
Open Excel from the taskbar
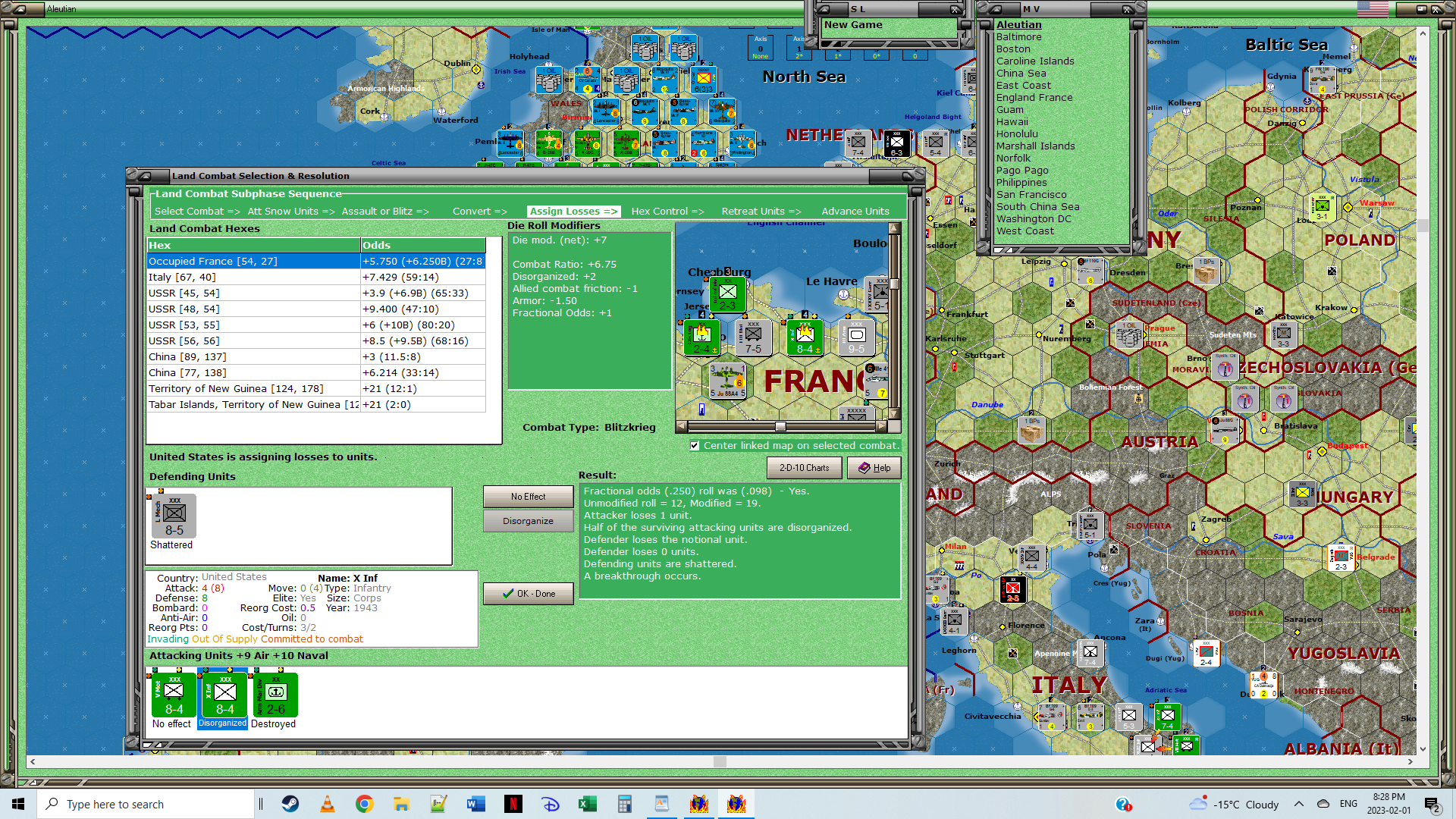point(588,804)
